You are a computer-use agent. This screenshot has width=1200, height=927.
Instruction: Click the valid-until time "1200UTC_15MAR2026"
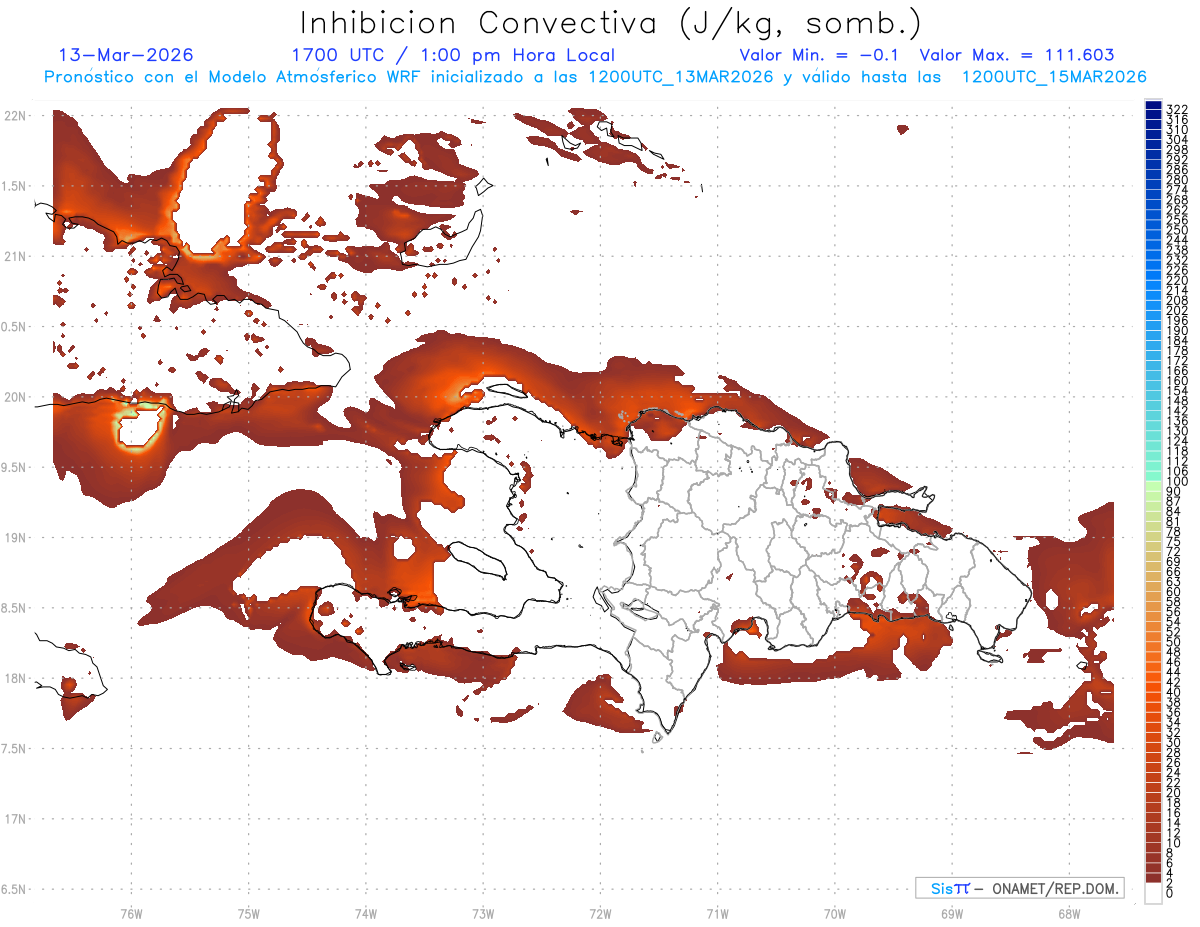pyautogui.click(x=1054, y=77)
